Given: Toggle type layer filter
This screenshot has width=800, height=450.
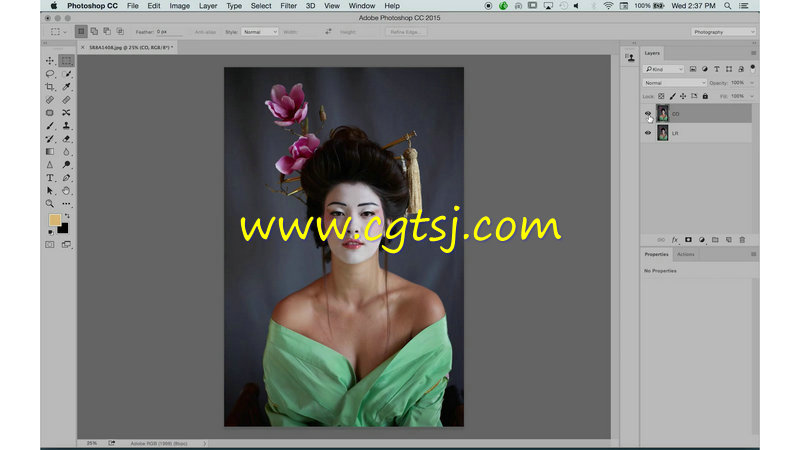Looking at the screenshot, I should point(717,69).
